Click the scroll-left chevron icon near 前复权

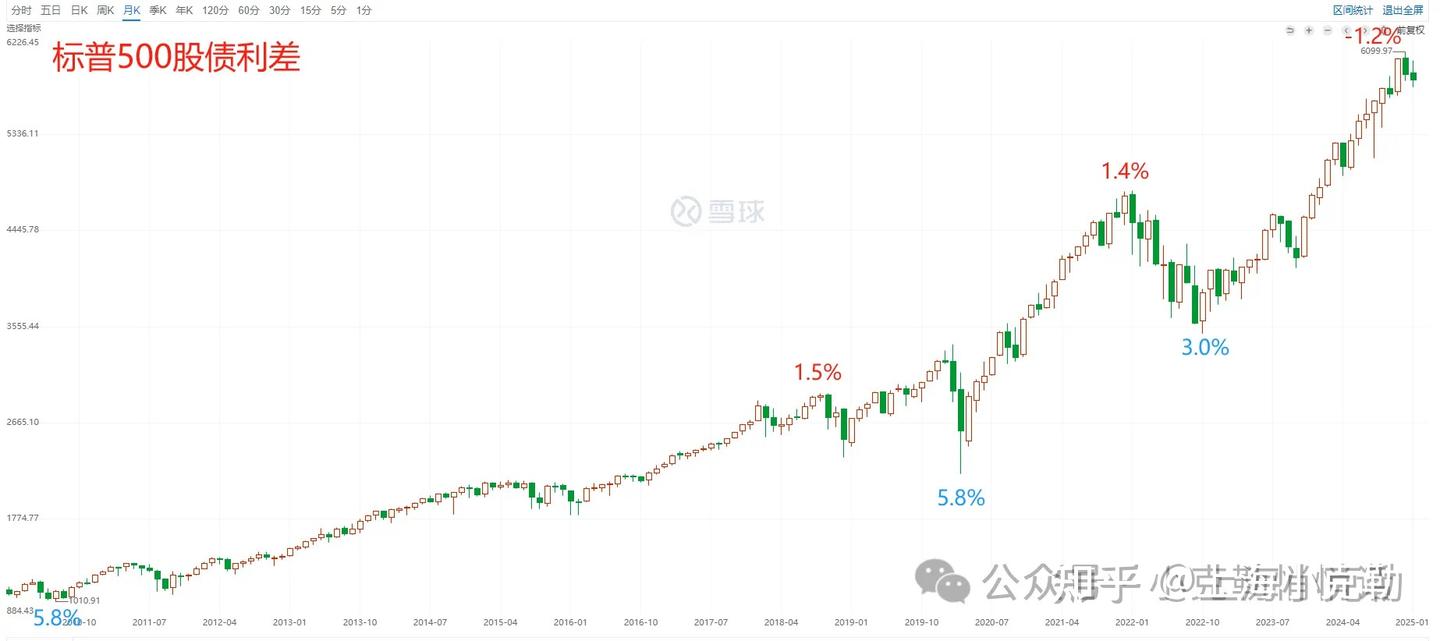[1345, 30]
